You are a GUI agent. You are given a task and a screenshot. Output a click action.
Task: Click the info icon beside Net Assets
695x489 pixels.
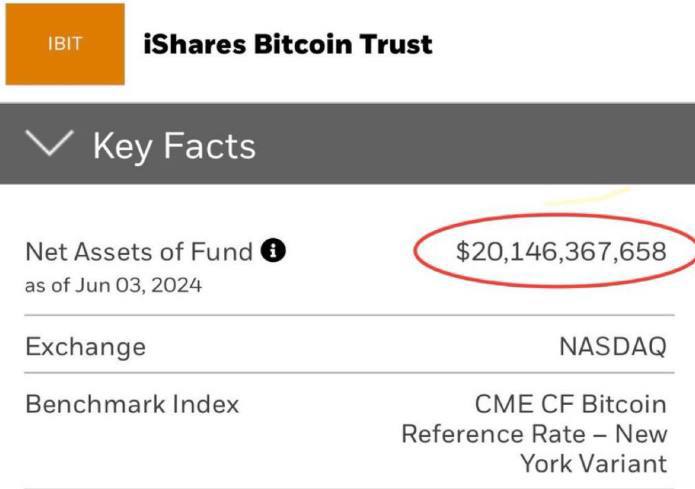coord(274,251)
